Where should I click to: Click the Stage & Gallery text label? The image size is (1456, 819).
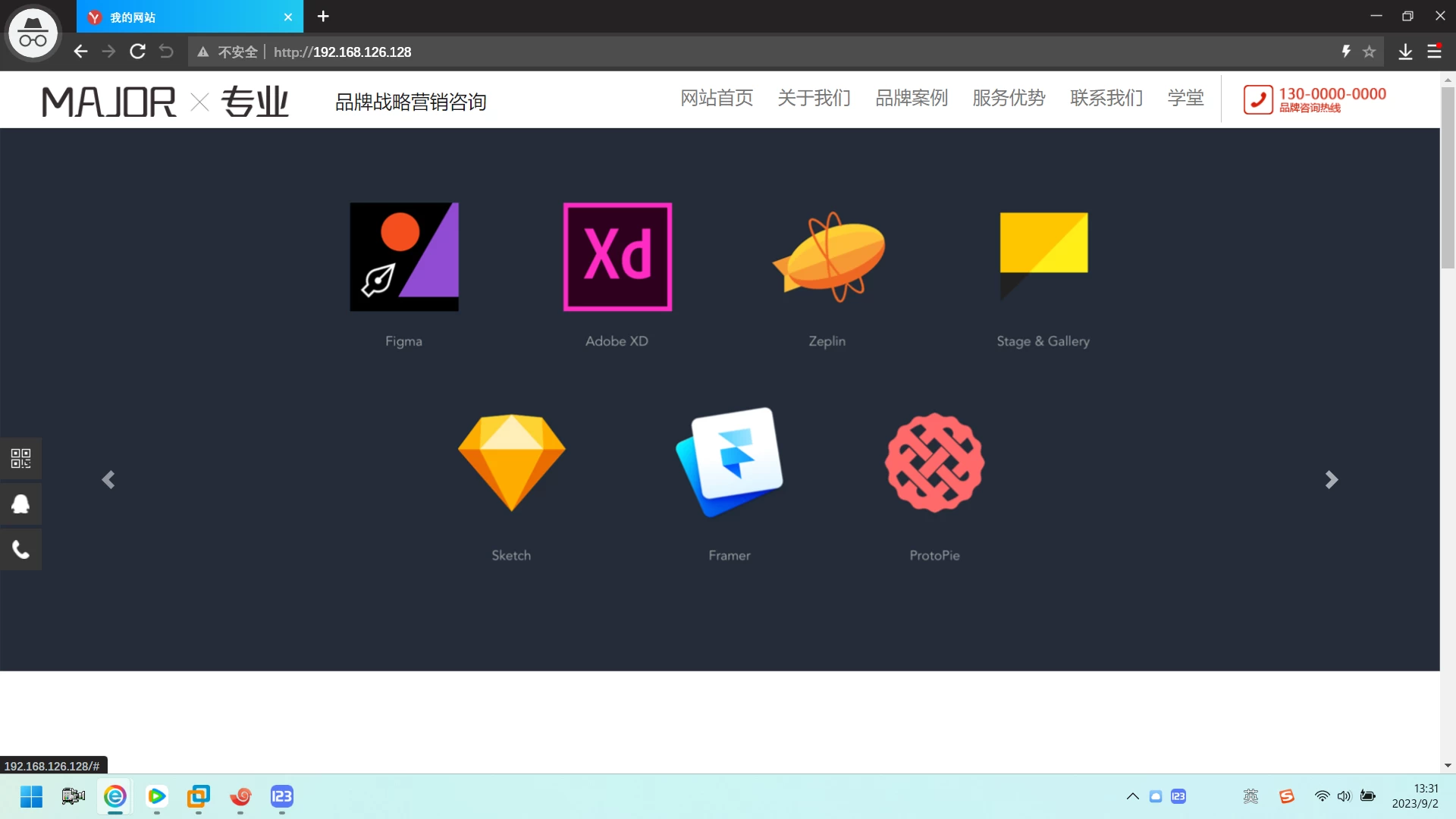click(x=1043, y=341)
